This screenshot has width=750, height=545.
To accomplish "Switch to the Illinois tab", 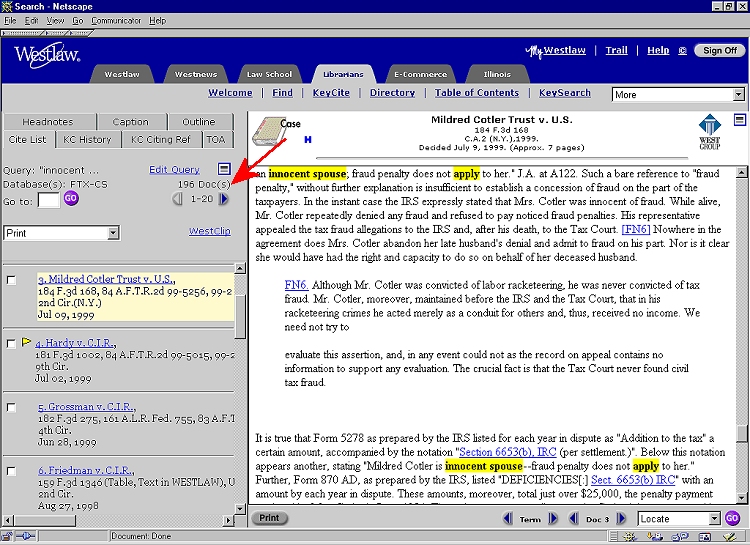I will click(x=497, y=74).
